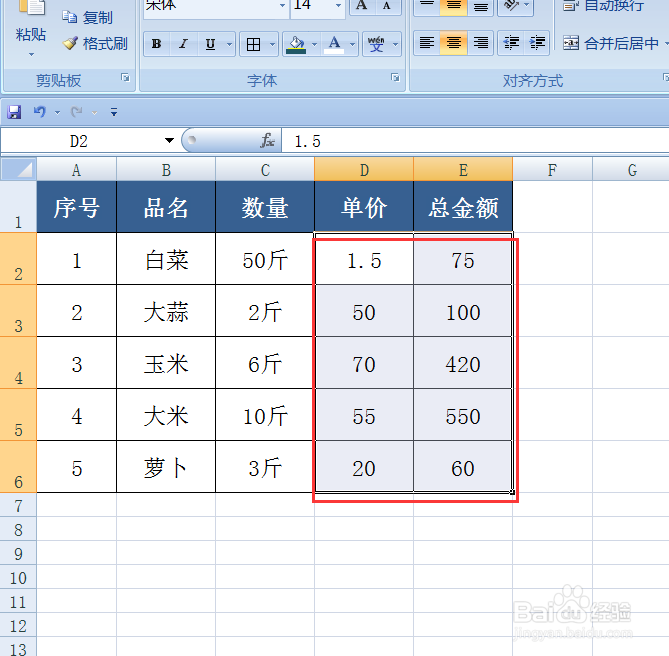Click the Fill Color bucket icon
The image size is (669, 656).
297,44
